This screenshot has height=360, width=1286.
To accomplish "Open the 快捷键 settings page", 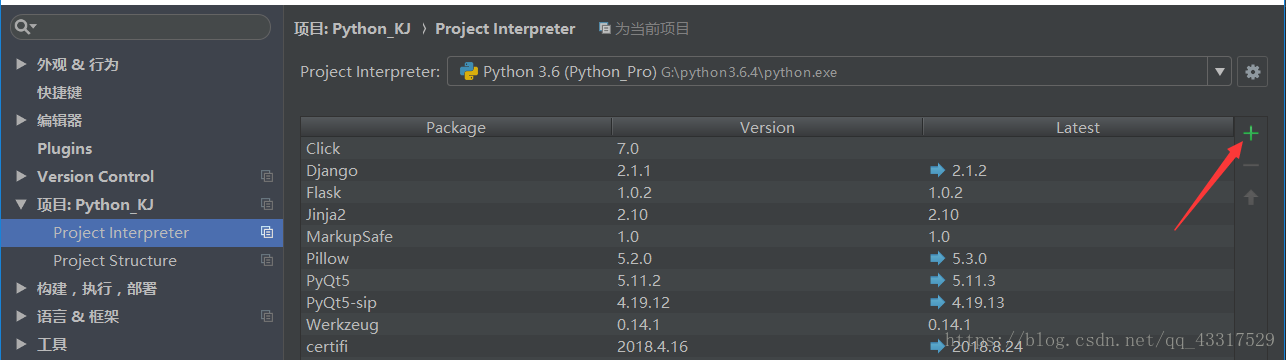I will [60, 92].
